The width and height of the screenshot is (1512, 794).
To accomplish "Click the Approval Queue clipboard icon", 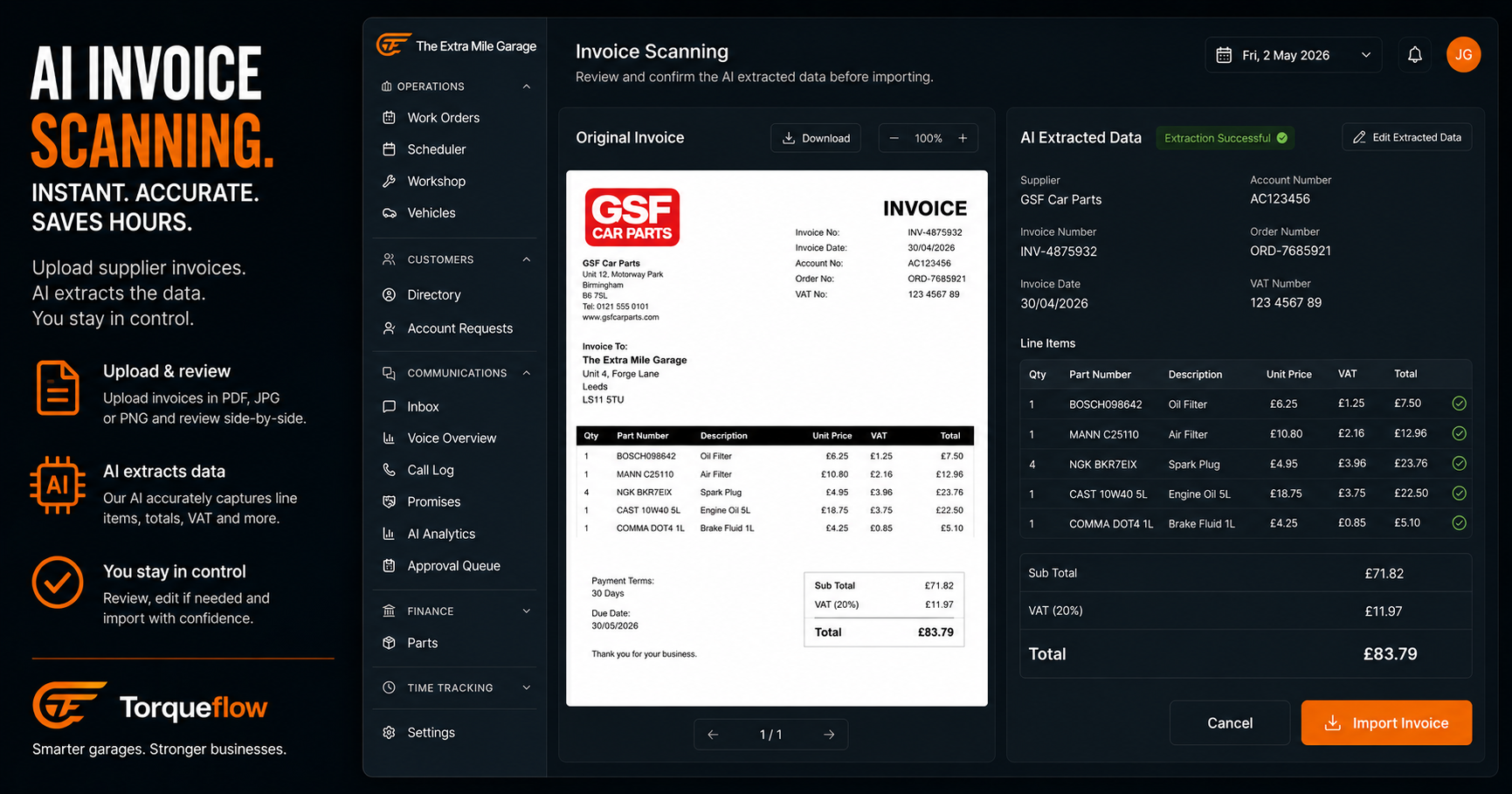I will (x=389, y=565).
